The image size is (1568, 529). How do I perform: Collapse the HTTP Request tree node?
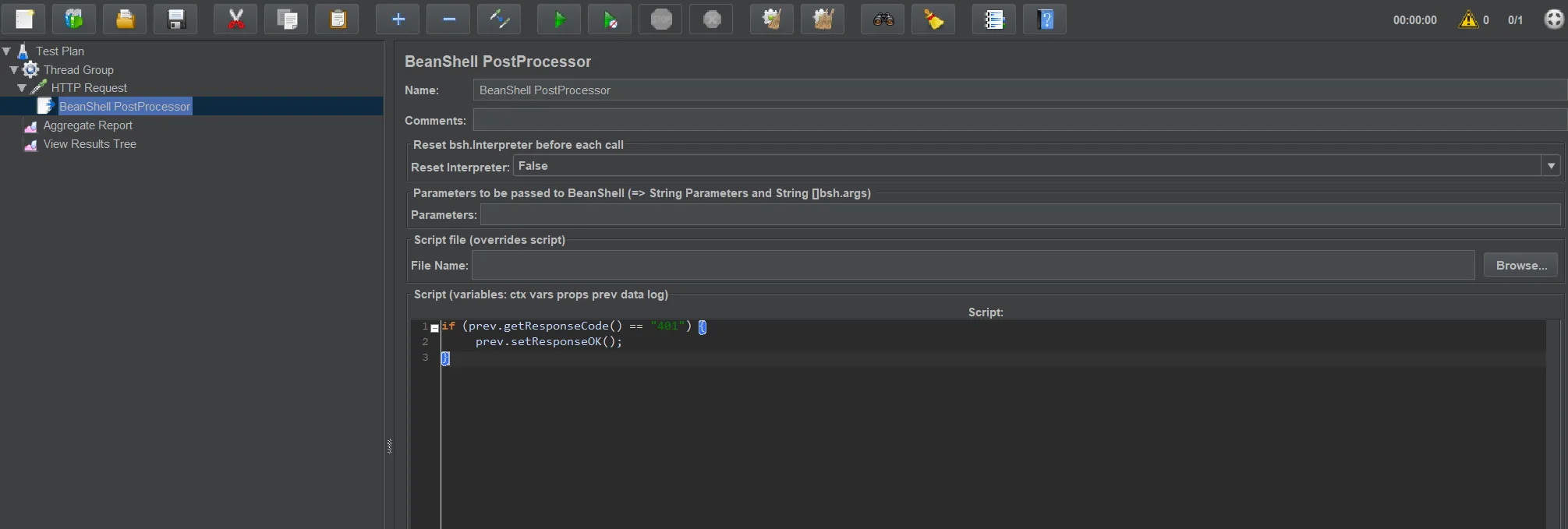tap(22, 88)
